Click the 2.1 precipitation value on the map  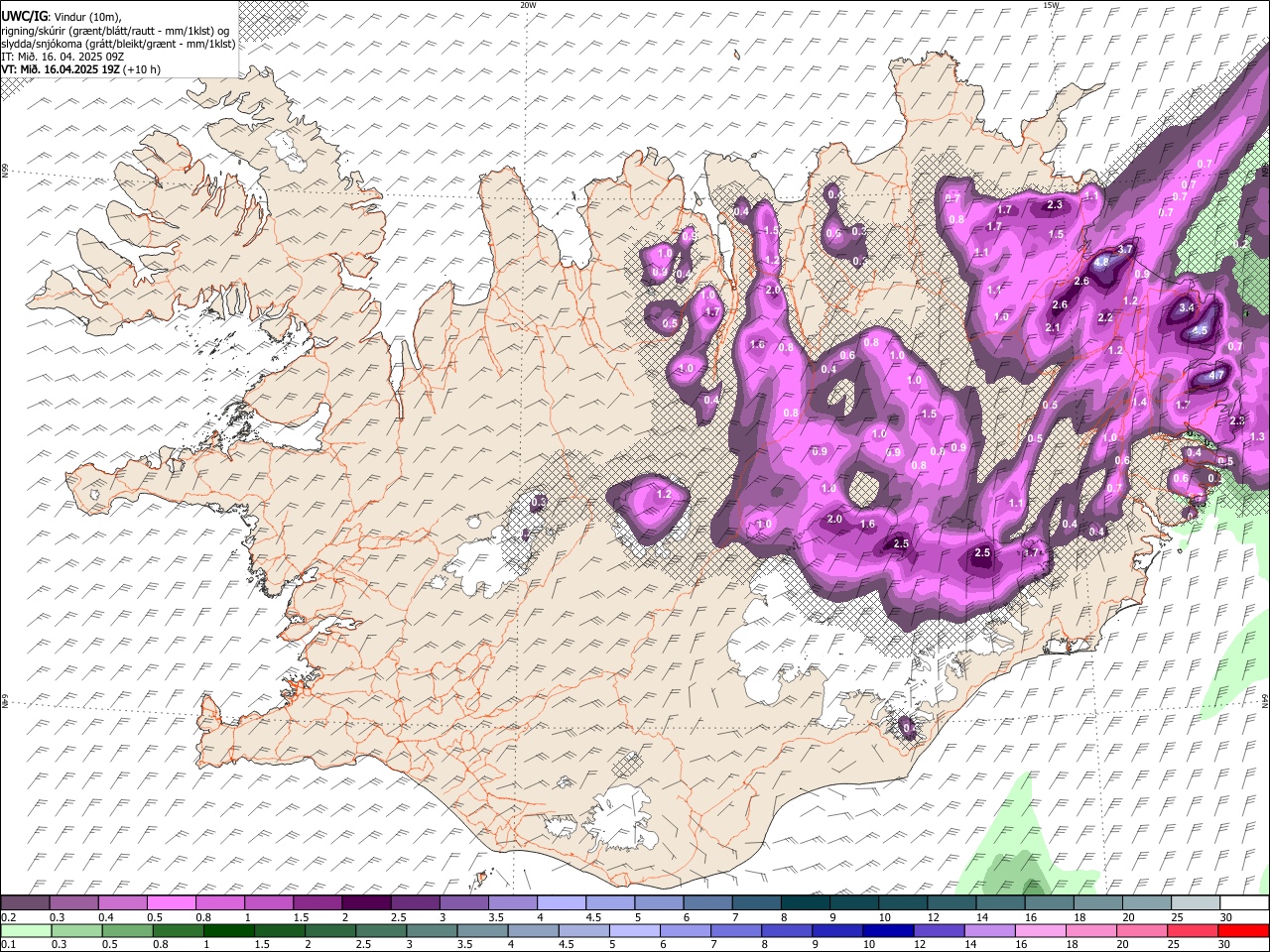point(1053,328)
